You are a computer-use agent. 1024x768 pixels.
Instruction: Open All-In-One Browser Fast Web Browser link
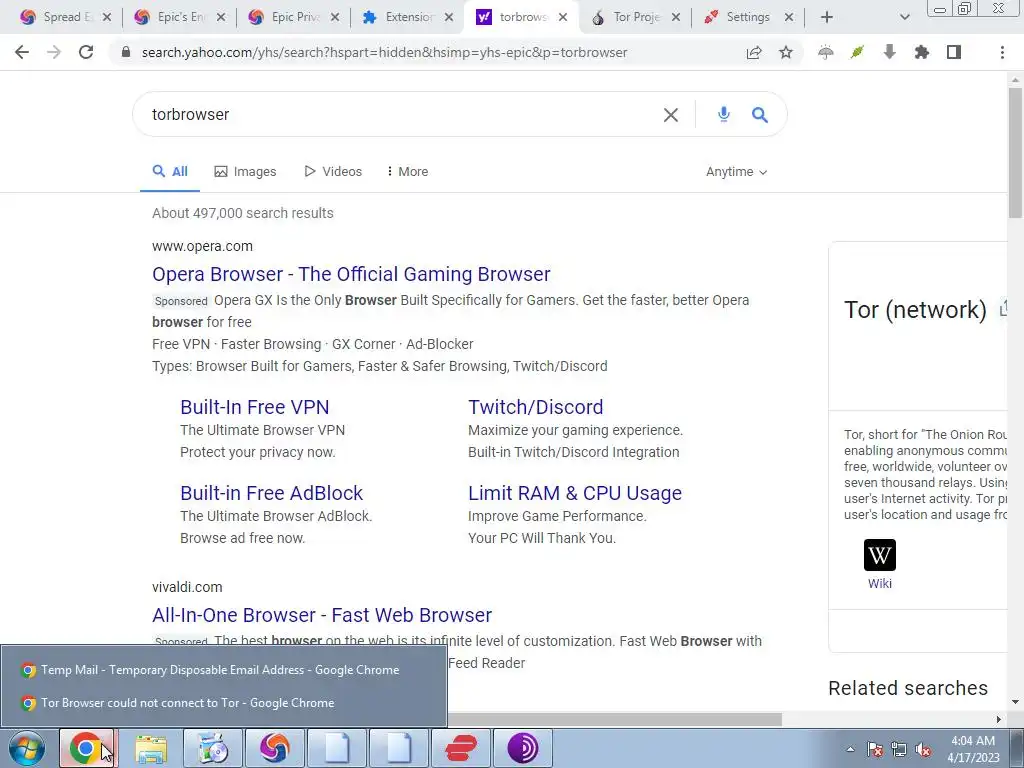322,615
